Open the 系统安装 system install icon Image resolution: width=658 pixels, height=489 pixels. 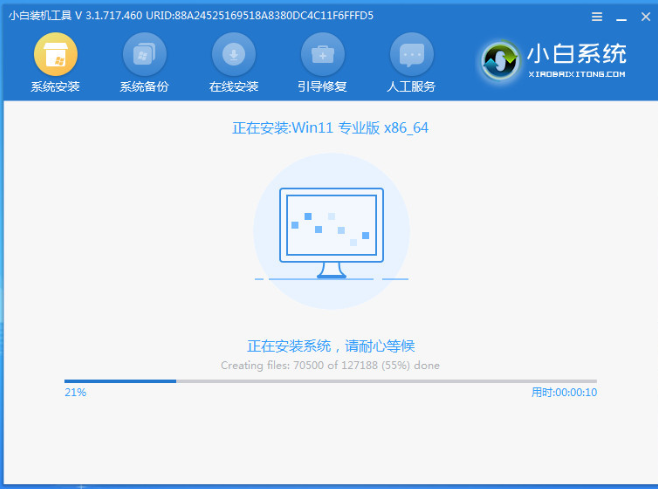55,55
